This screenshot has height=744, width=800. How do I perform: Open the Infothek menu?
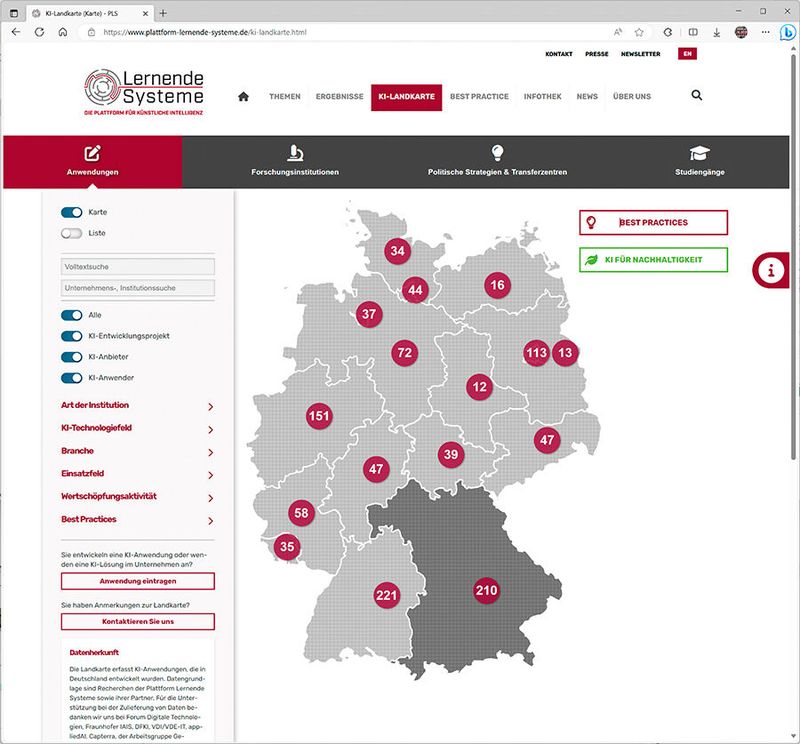542,96
